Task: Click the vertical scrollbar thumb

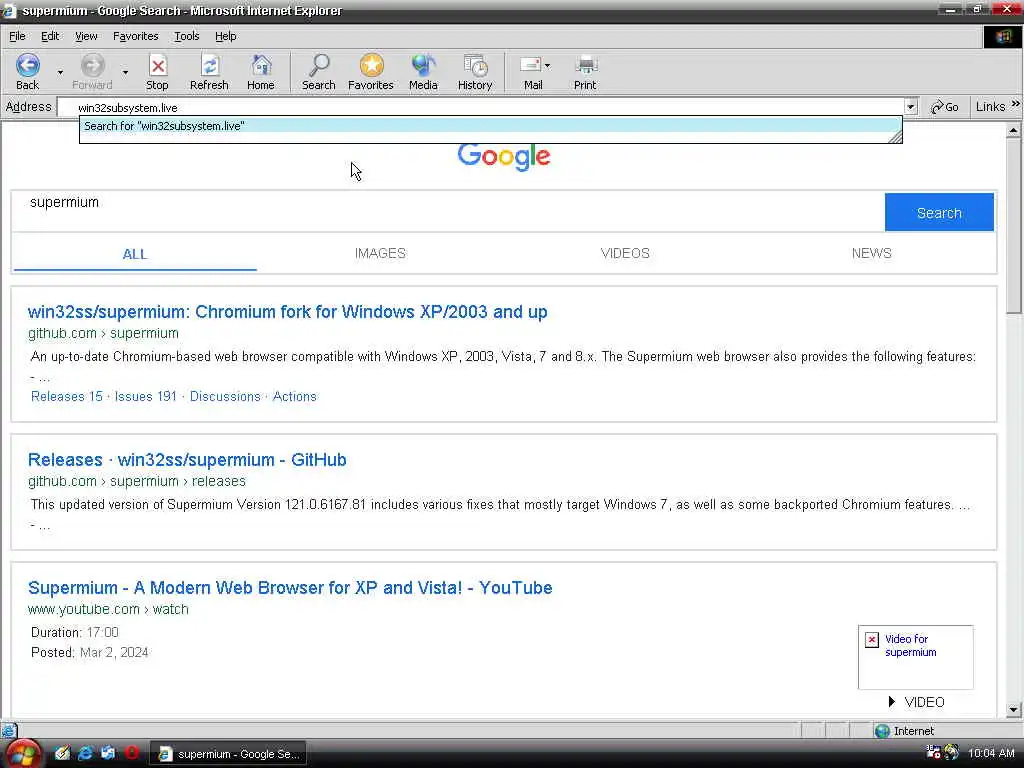Action: pos(1013,226)
